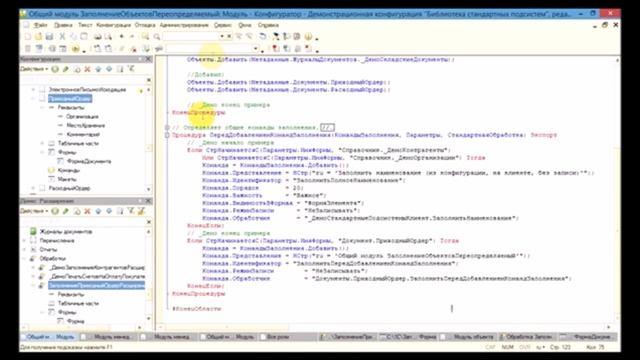Select Макеты node under ПриходныйОрдер

[x=67, y=179]
